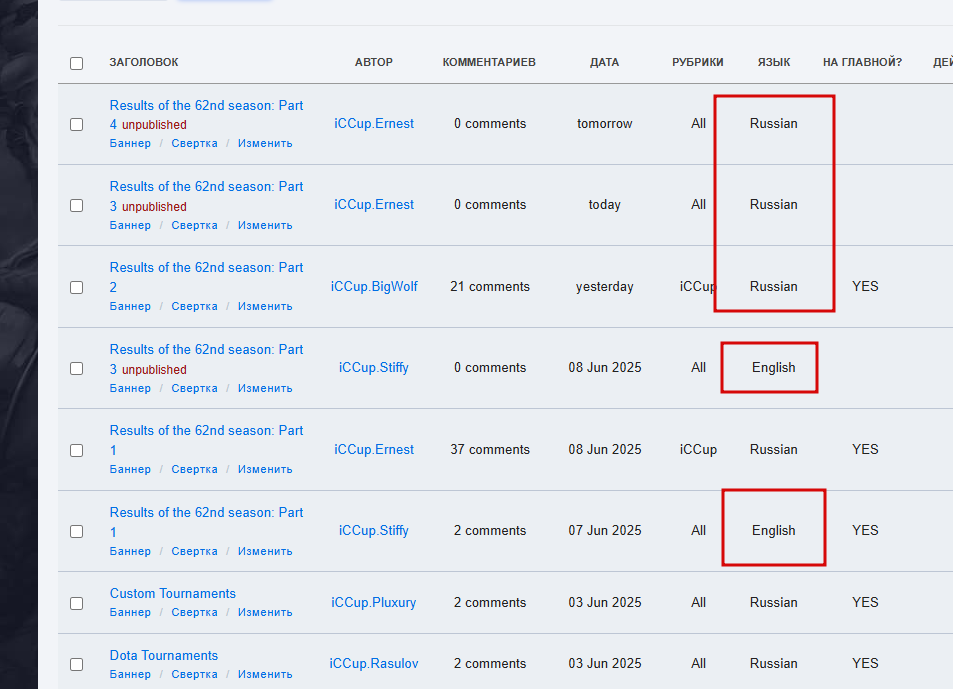Check the Dota Tournaments row checkbox

click(x=77, y=664)
